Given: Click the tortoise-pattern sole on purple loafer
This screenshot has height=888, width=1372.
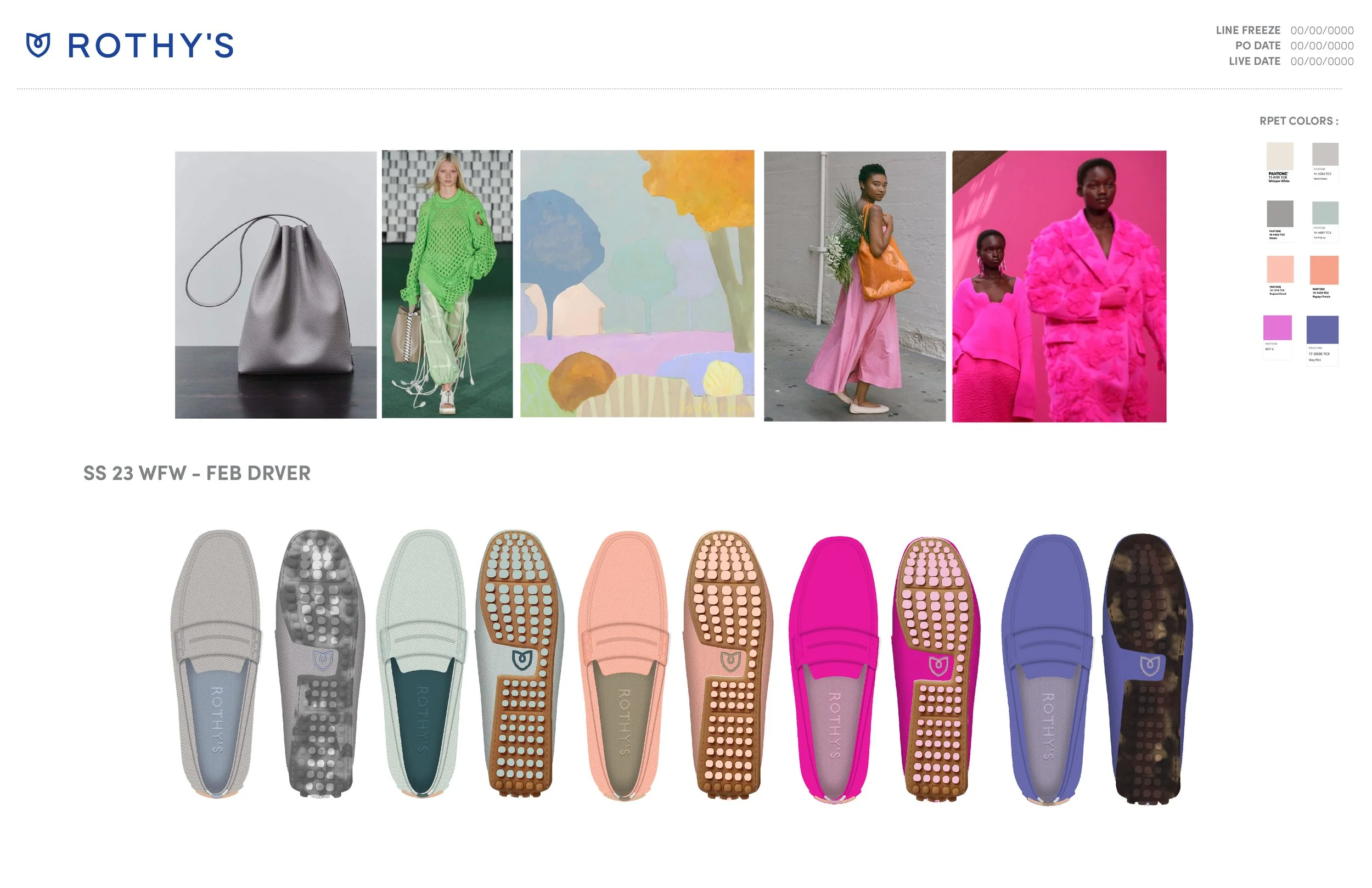Looking at the screenshot, I should pyautogui.click(x=1147, y=669).
